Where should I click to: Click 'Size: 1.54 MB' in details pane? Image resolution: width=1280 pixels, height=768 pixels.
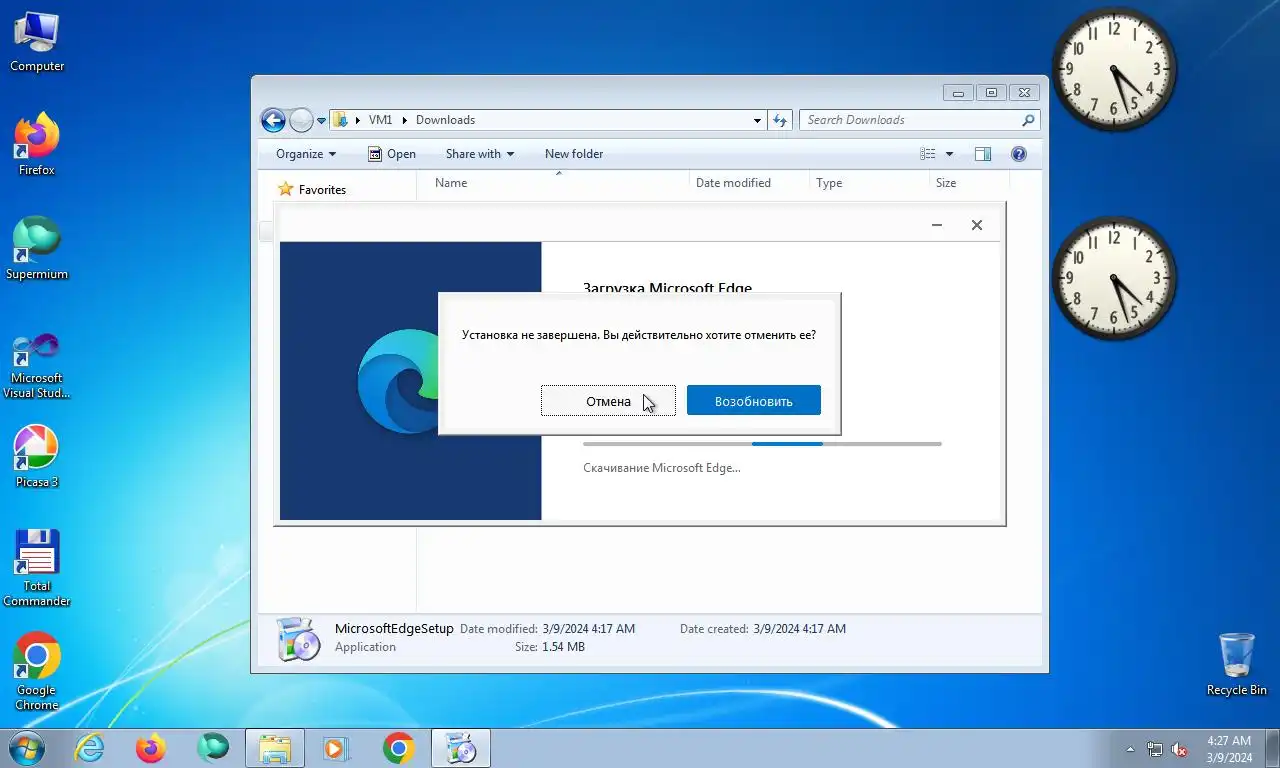point(550,647)
